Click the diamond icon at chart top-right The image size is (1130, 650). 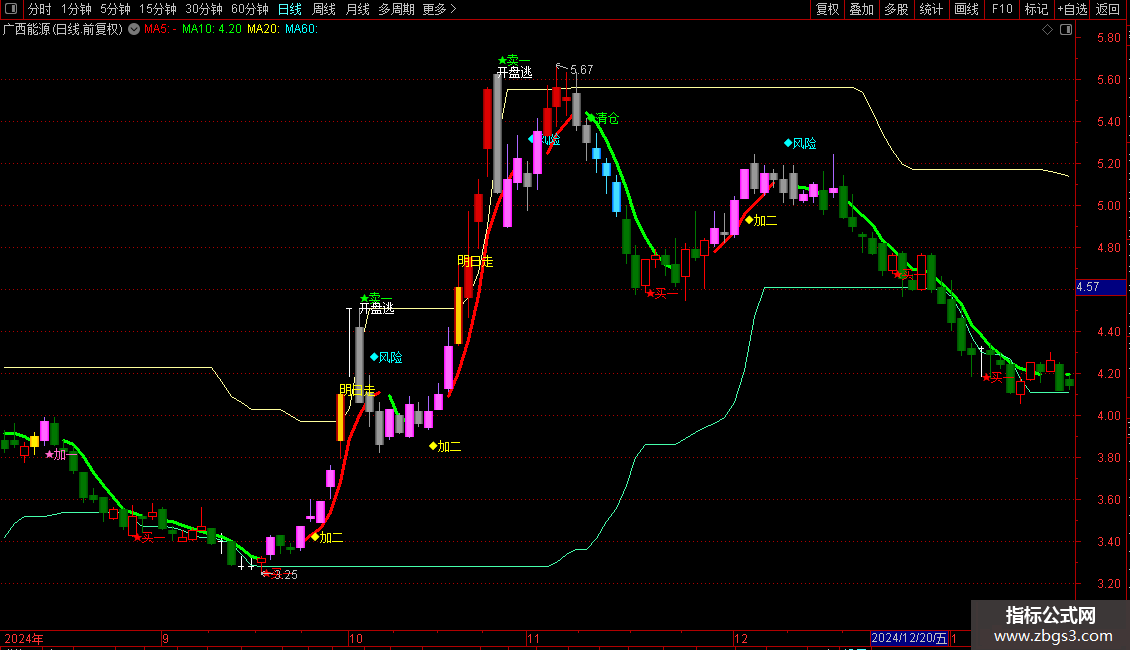(1048, 30)
